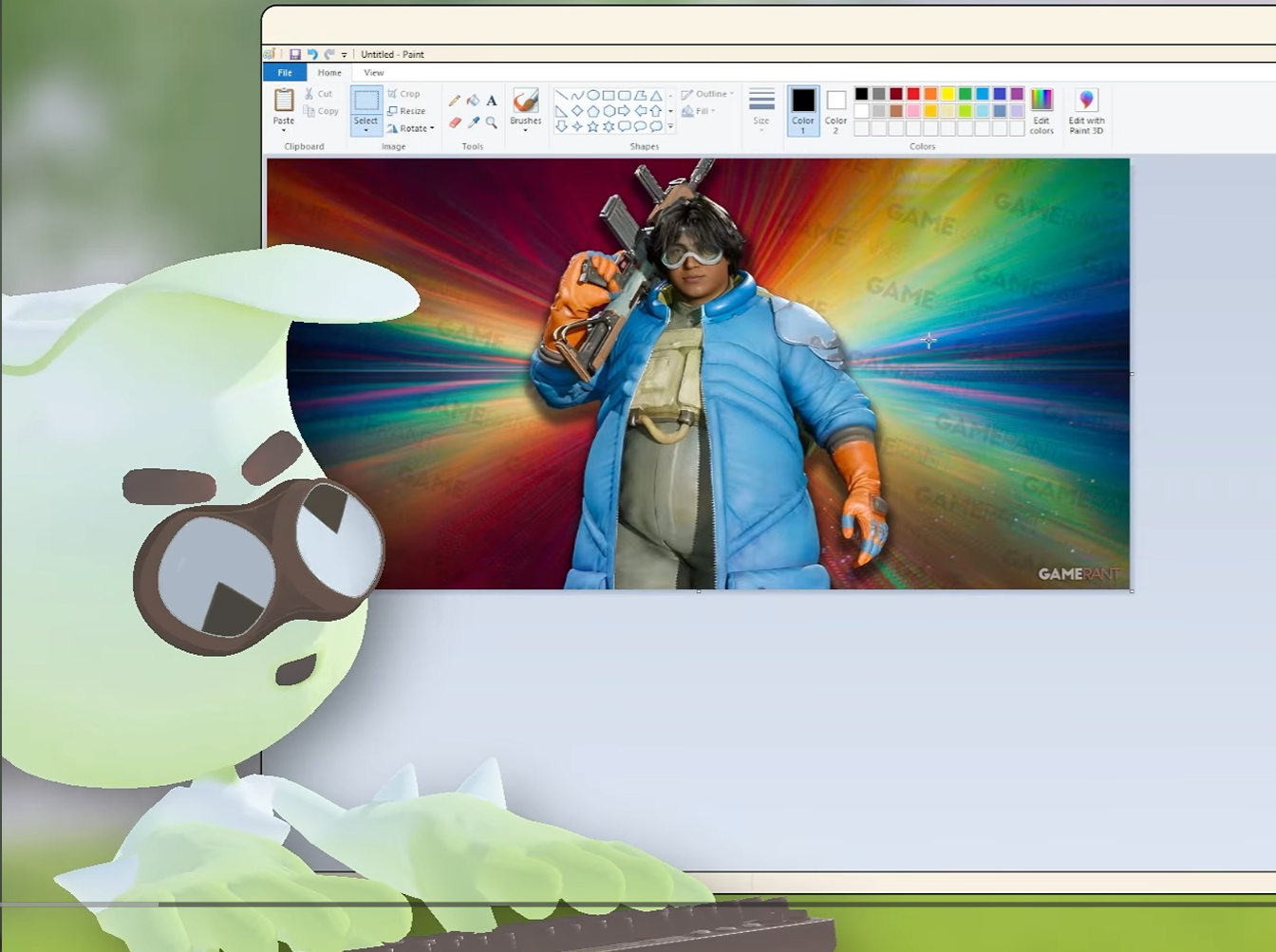Click the Paint app icon in title bar

click(x=271, y=54)
